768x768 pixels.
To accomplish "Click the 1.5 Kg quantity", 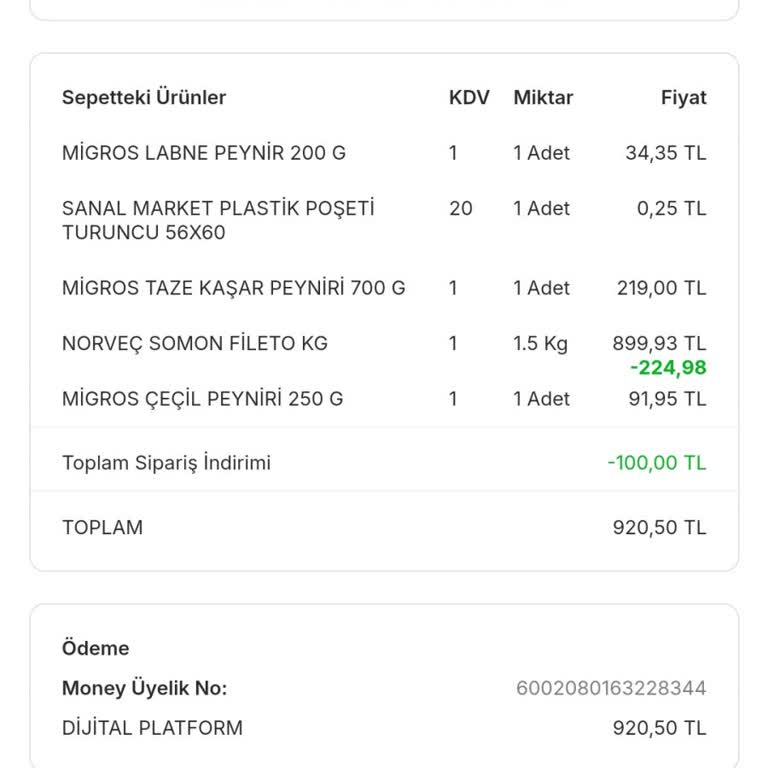I will [x=540, y=344].
